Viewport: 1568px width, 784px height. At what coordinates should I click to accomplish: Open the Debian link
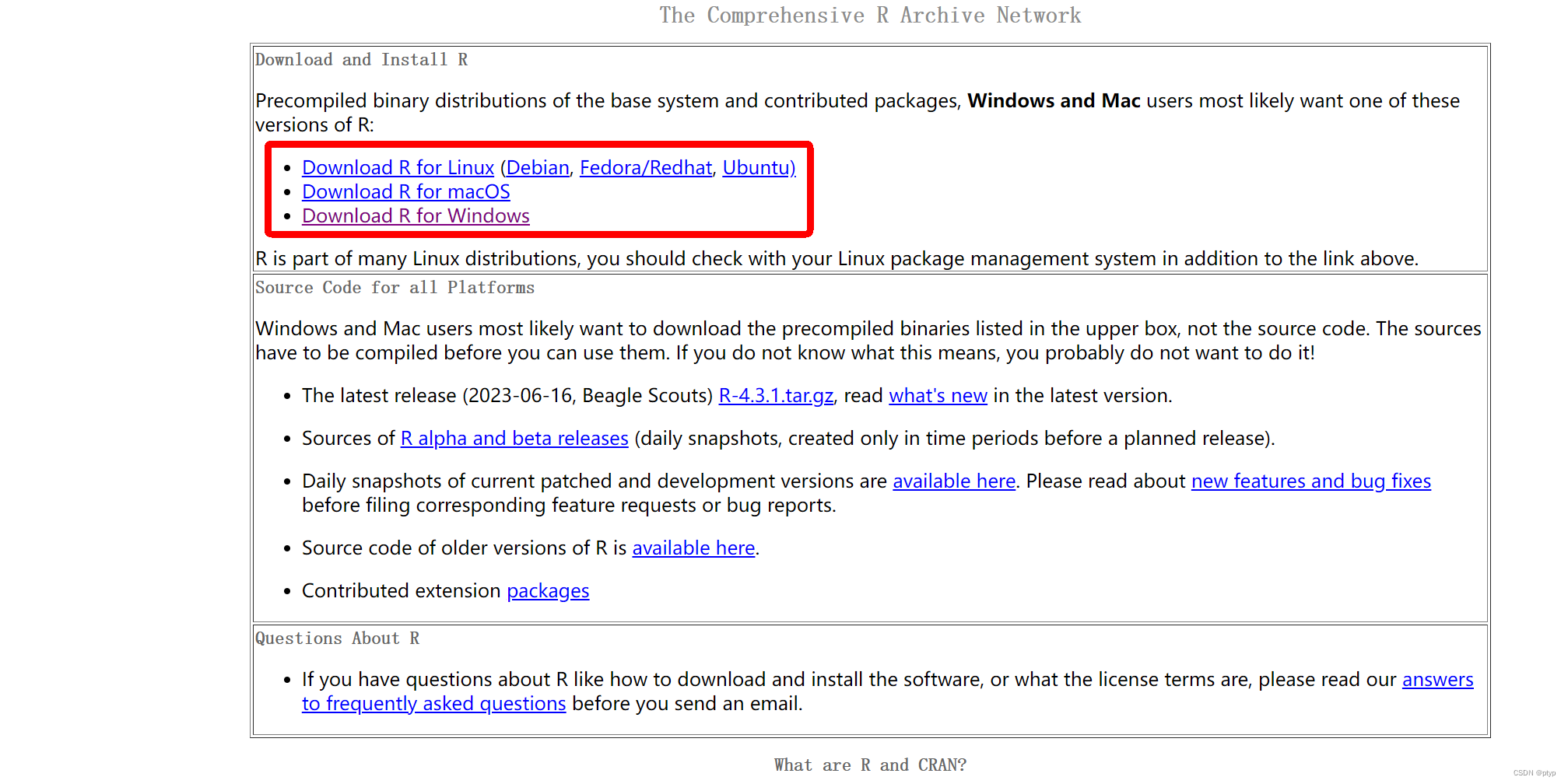coord(538,167)
